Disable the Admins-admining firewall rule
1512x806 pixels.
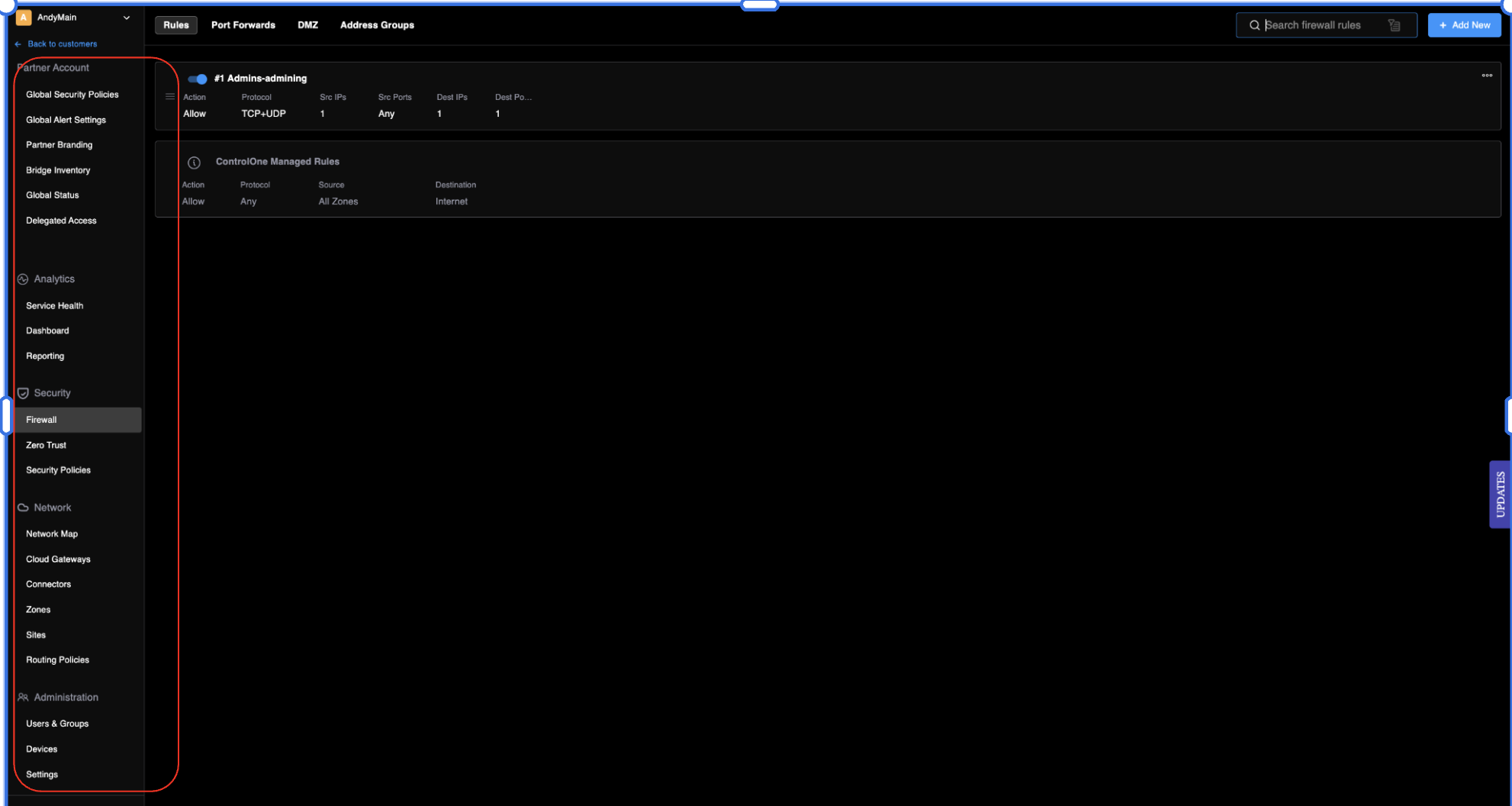[x=198, y=79]
